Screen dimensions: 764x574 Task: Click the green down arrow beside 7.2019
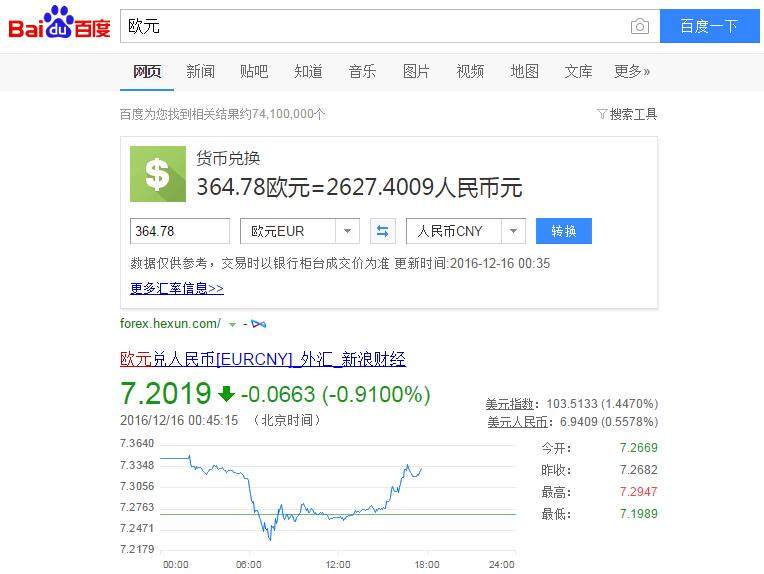click(226, 394)
